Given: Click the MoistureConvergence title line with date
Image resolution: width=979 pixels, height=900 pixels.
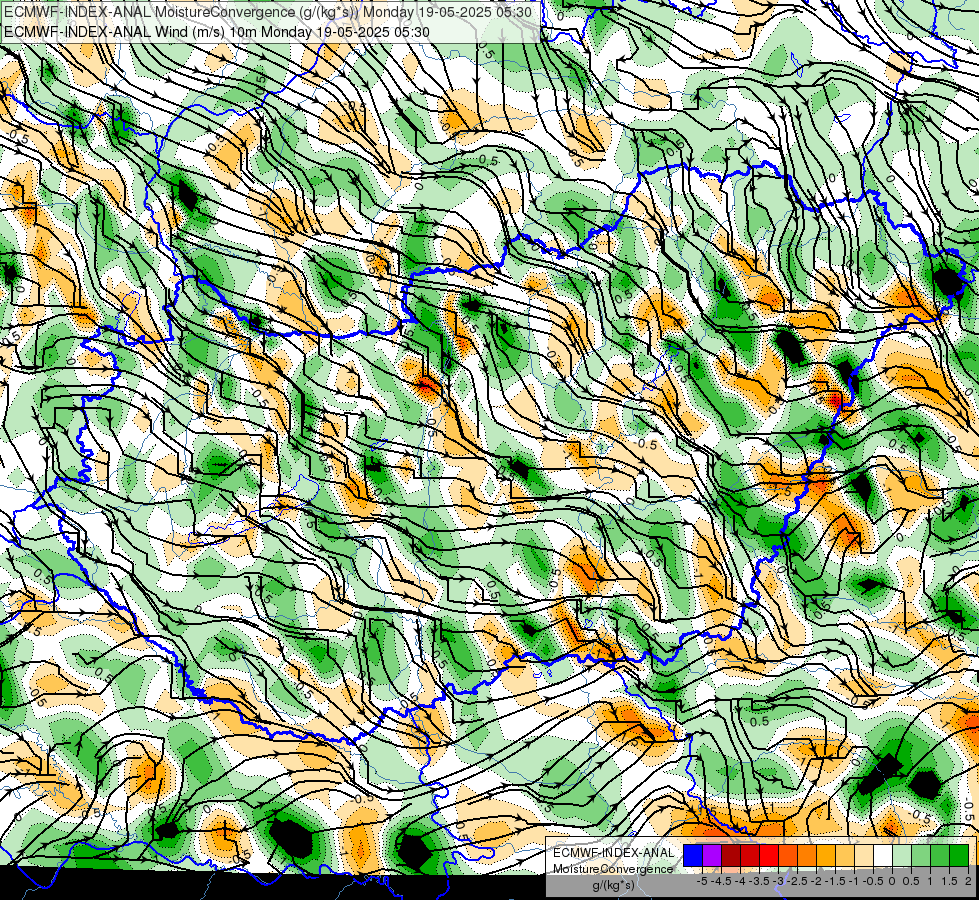Looking at the screenshot, I should point(267,12).
